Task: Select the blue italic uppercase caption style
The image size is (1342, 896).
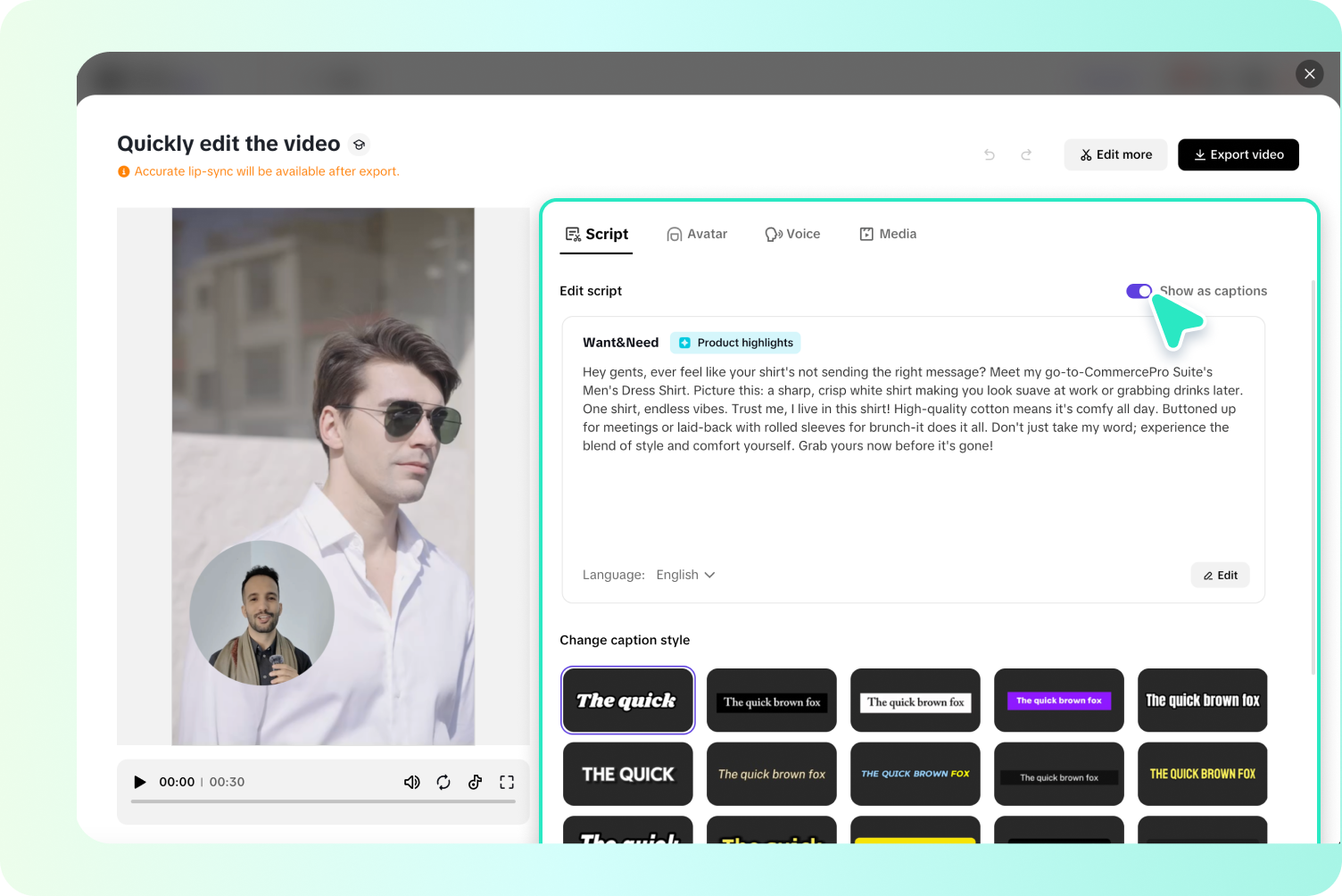Action: (x=915, y=774)
